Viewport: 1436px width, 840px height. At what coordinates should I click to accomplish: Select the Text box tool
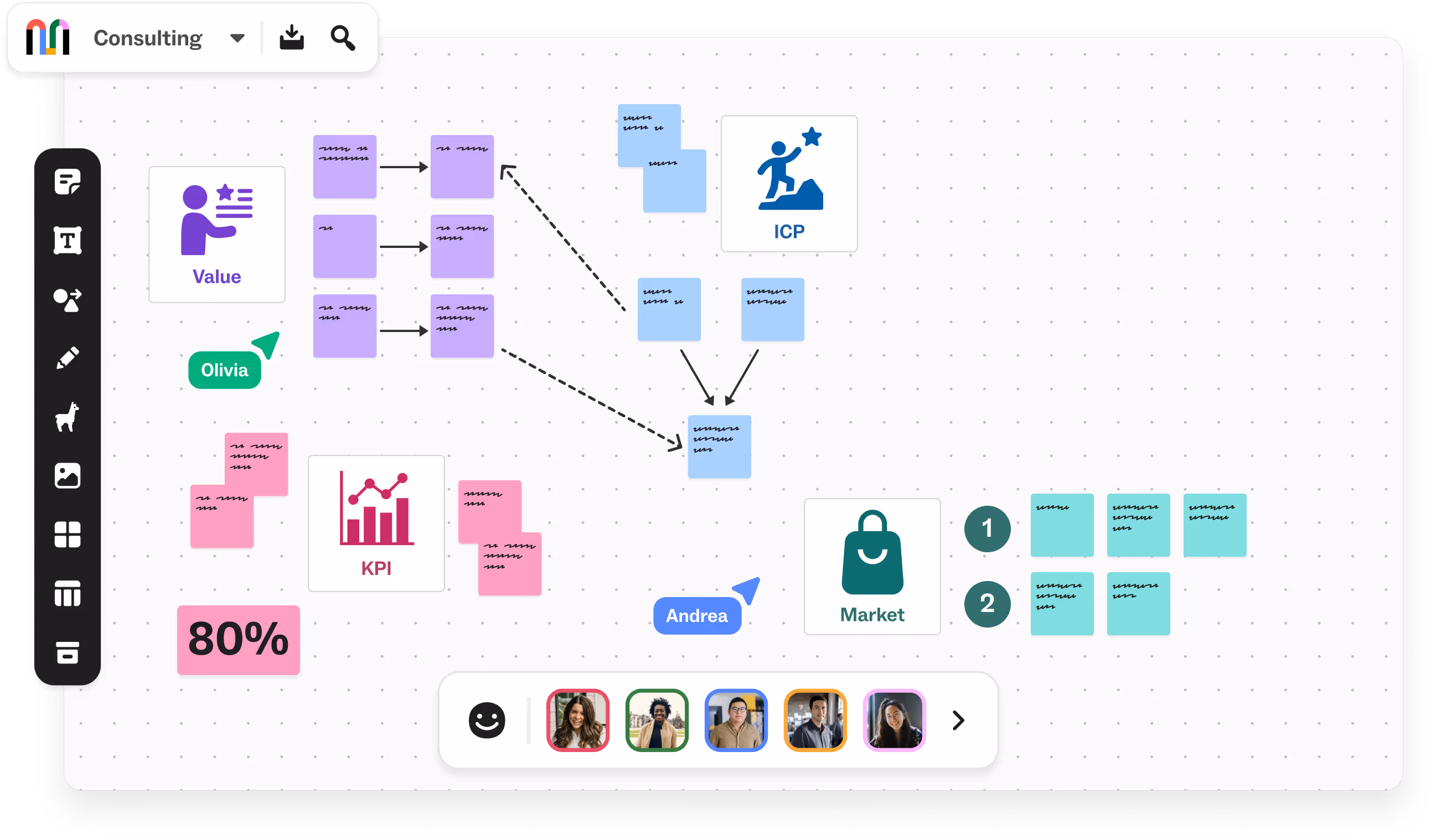click(x=67, y=240)
